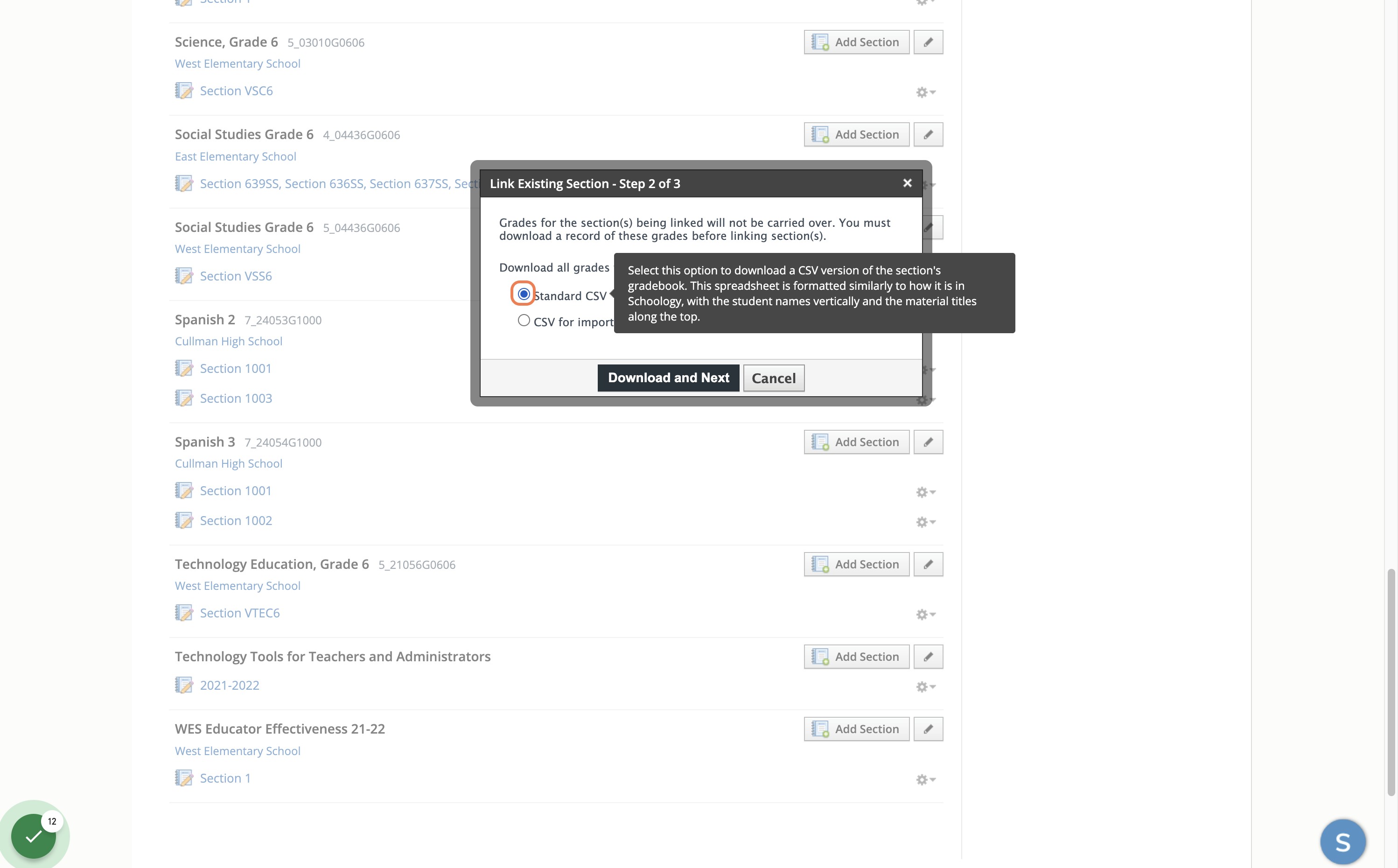Open Spanish 2 Section 1003 link
Viewport: 1398px width, 868px height.
(236, 399)
